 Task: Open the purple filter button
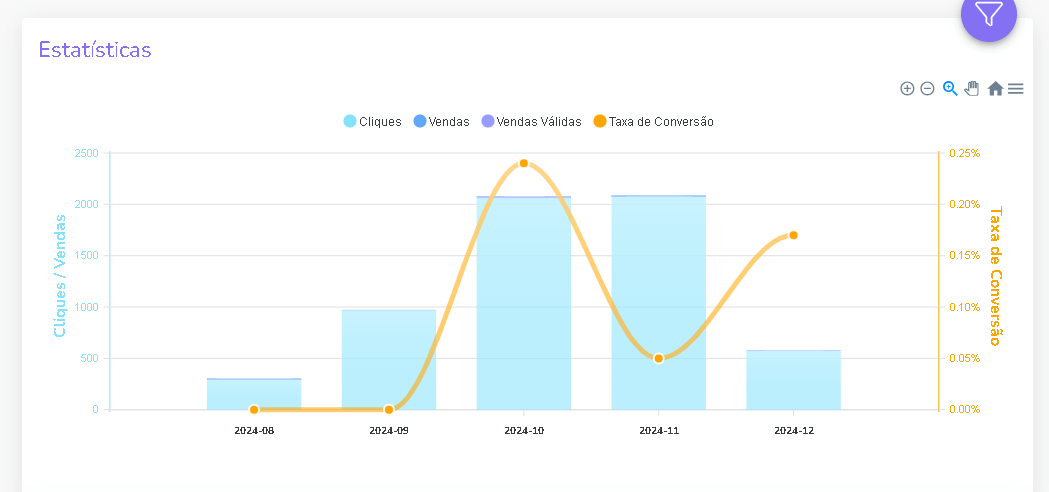[988, 15]
